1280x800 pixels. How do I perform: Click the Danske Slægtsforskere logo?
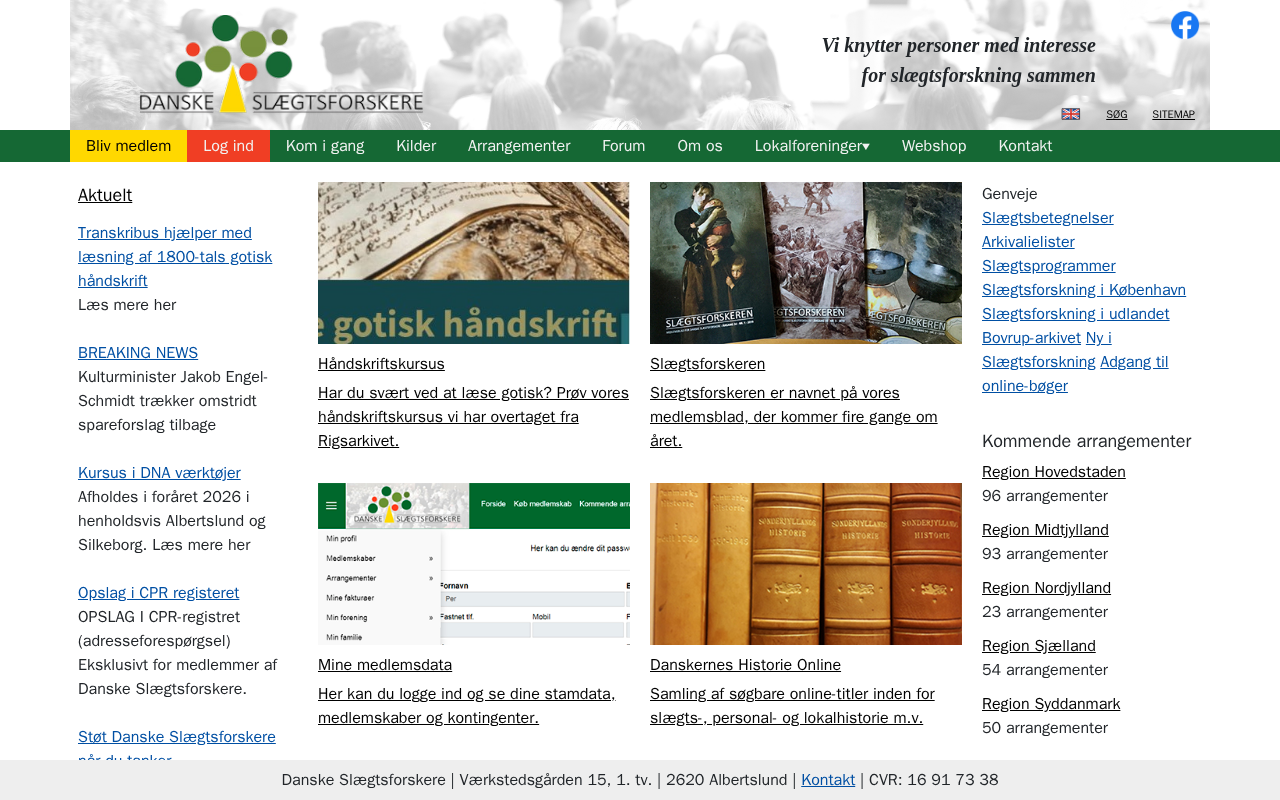click(281, 64)
